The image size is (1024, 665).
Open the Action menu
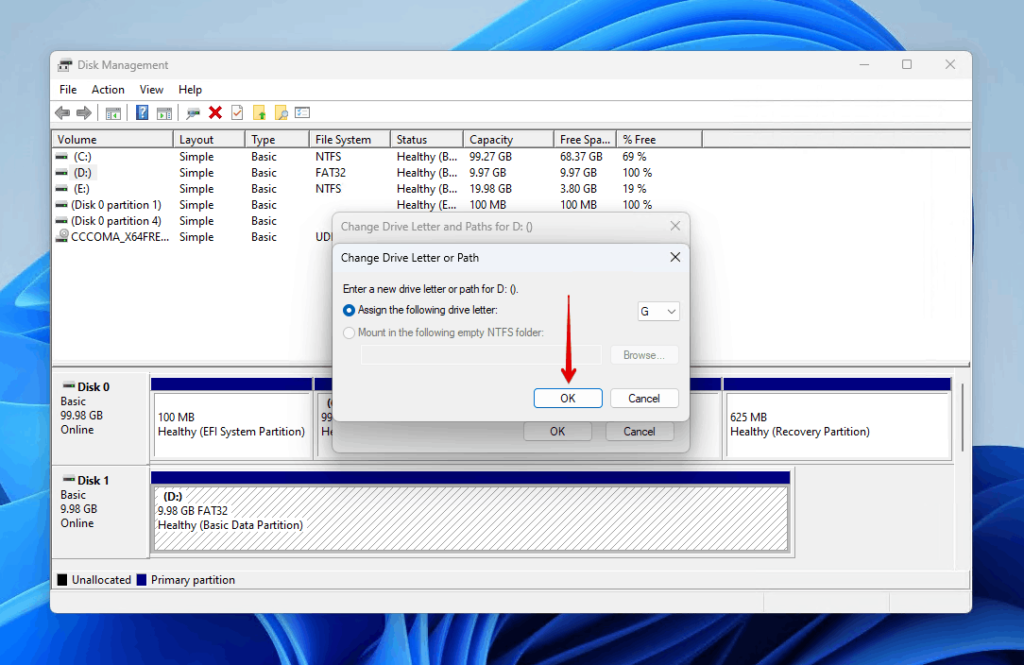(108, 89)
